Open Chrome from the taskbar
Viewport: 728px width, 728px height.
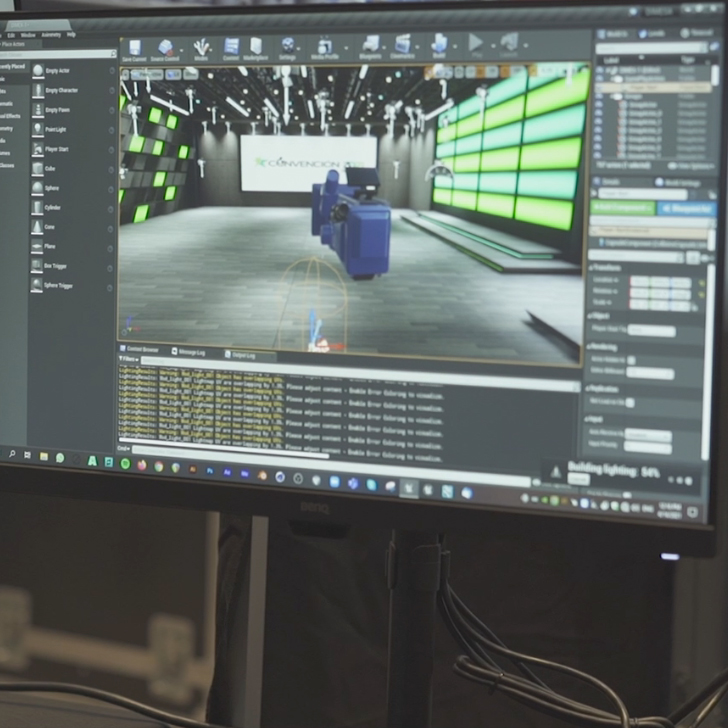(x=159, y=466)
